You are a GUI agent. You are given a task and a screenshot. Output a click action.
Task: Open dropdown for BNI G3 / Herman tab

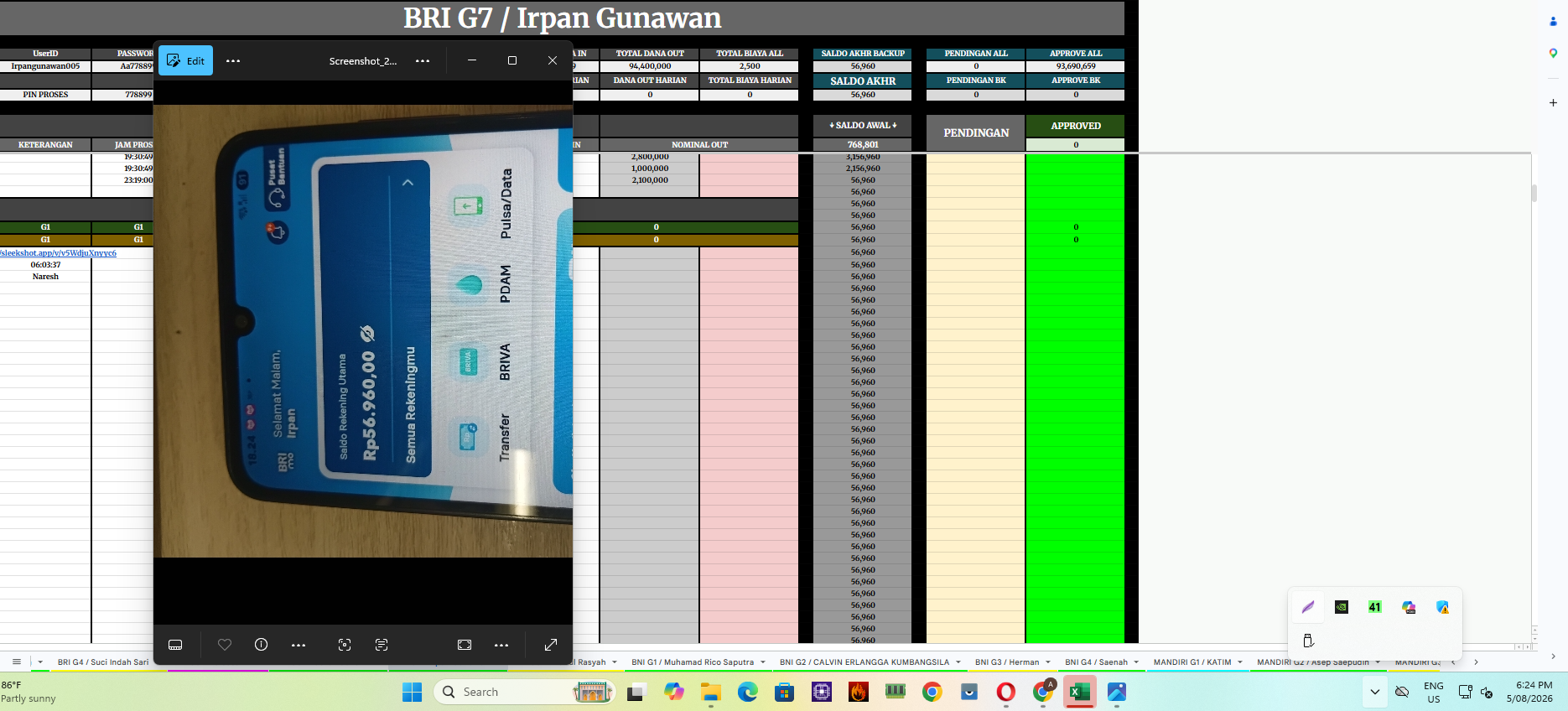tap(1048, 662)
